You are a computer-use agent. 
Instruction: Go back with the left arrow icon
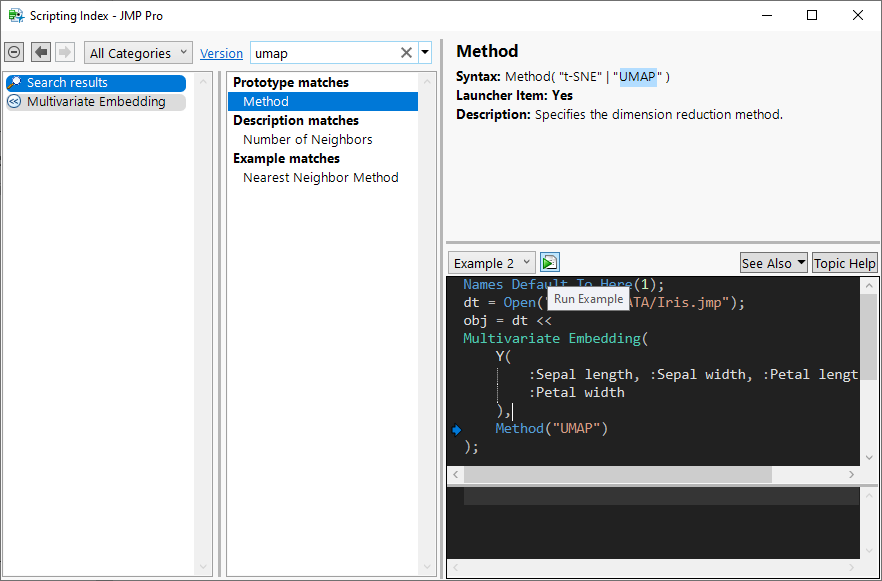pyautogui.click(x=41, y=53)
